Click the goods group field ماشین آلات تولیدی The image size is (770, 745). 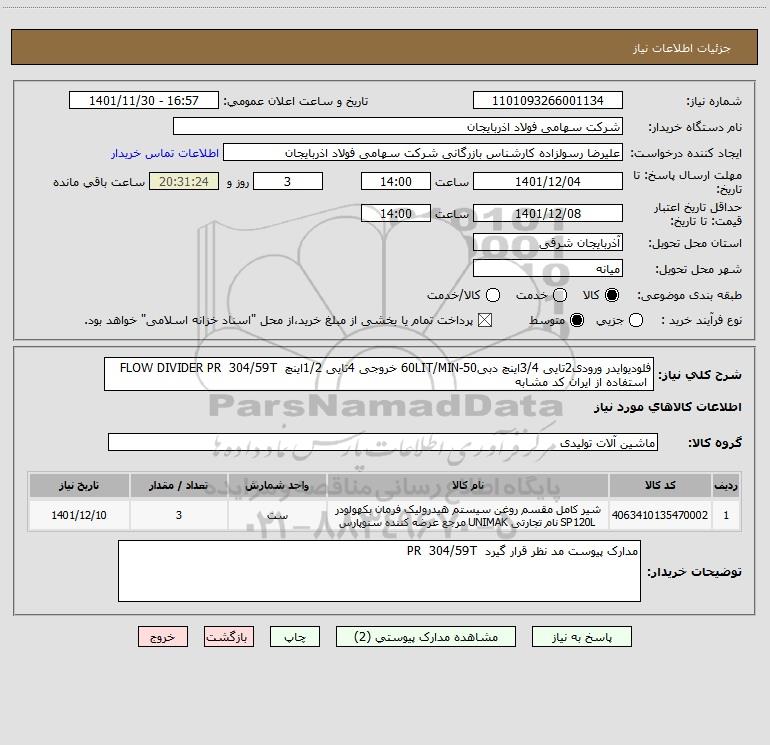point(383,442)
